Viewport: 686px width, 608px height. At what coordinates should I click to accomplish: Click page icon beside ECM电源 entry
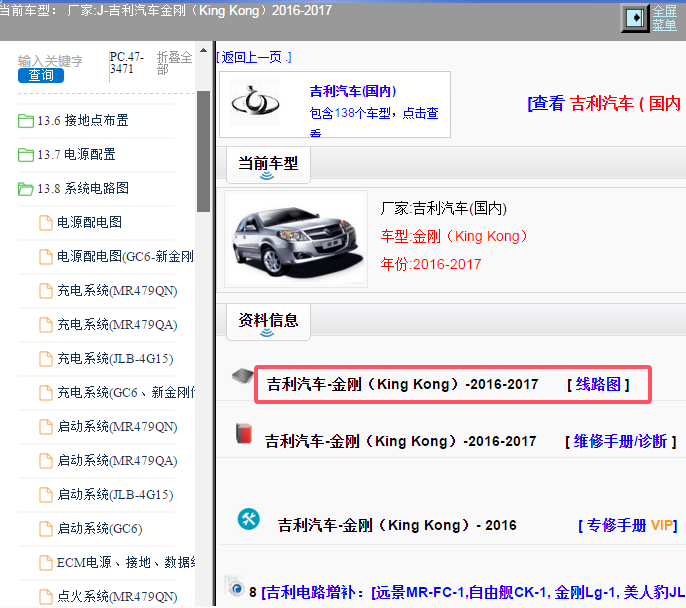click(x=46, y=563)
